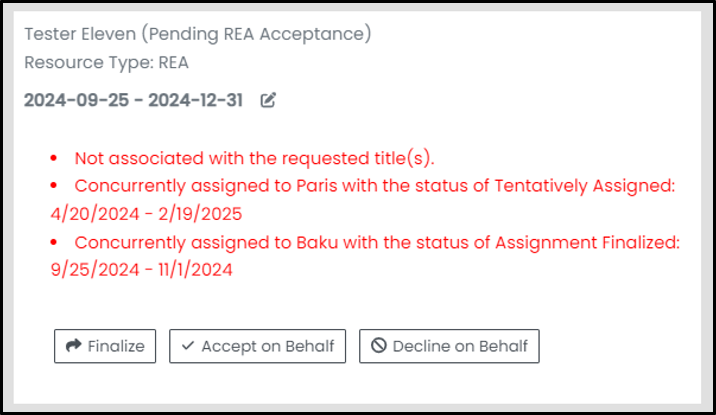Select Decline on Behalf
Screen dimensions: 716x415
(x=449, y=346)
